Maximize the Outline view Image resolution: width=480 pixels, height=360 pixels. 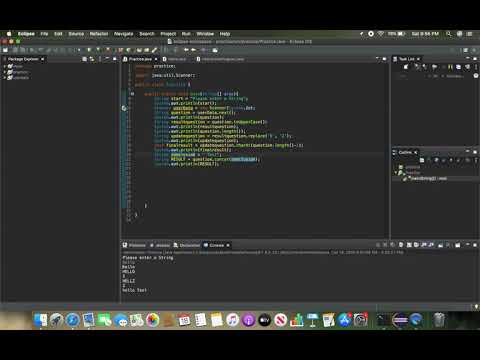475,152
